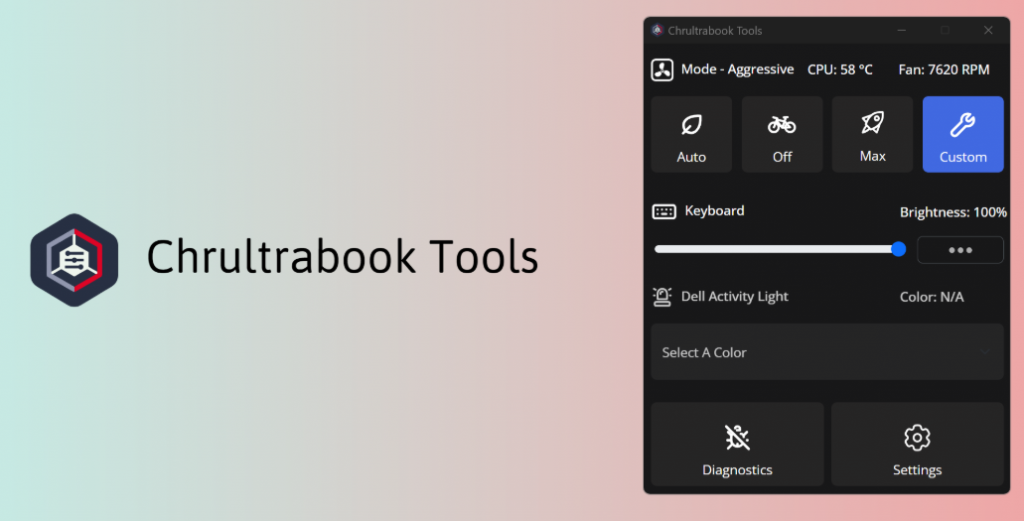The image size is (1024, 521).
Task: Close the Chrultrabook Tools window
Action: point(988,30)
